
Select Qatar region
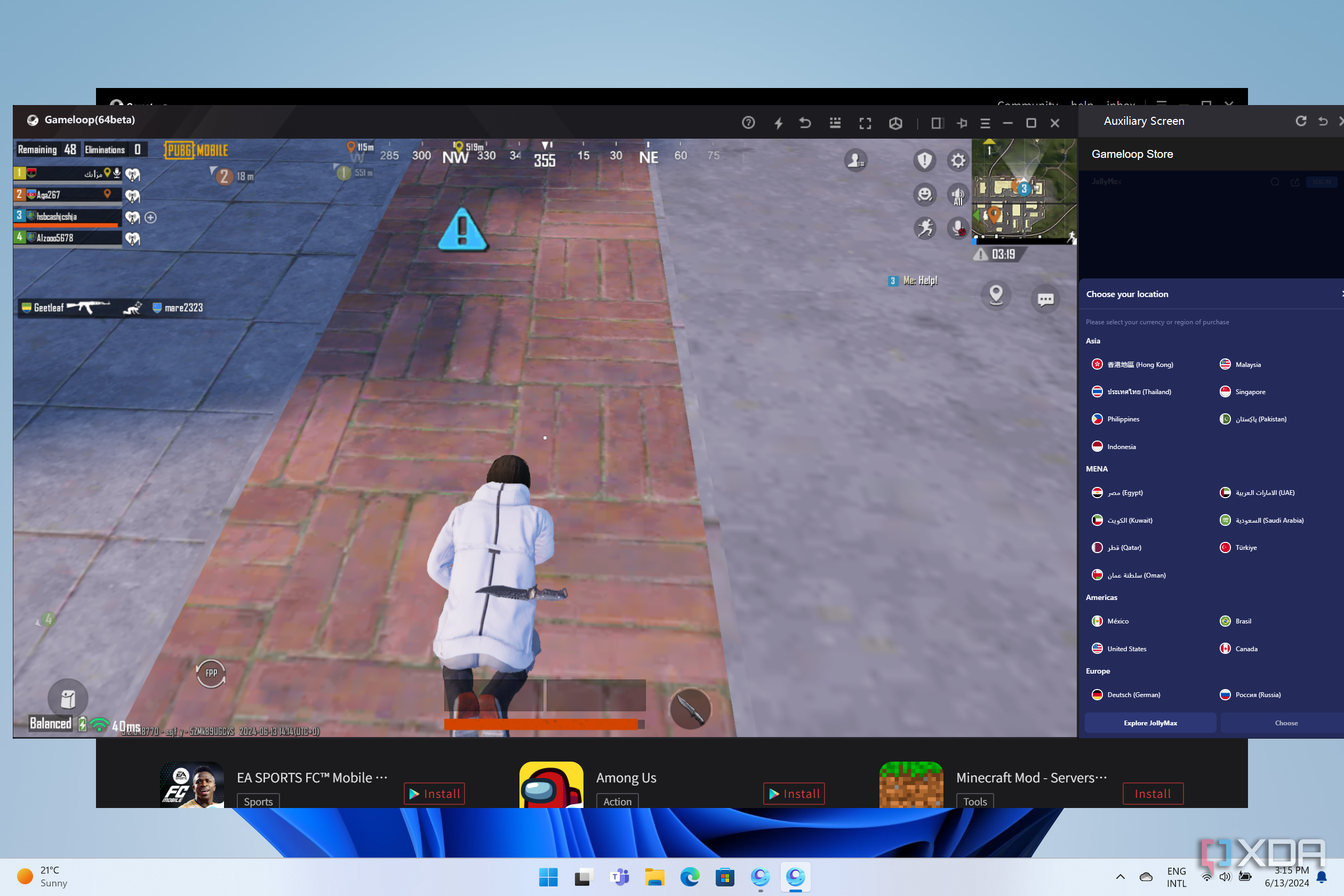(x=1116, y=547)
